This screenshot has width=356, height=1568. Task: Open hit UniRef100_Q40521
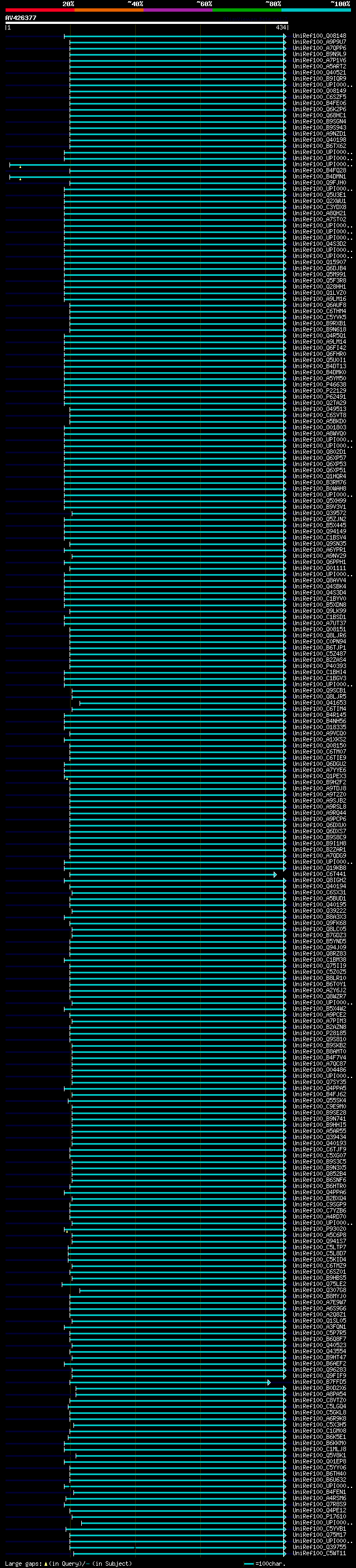point(319,72)
